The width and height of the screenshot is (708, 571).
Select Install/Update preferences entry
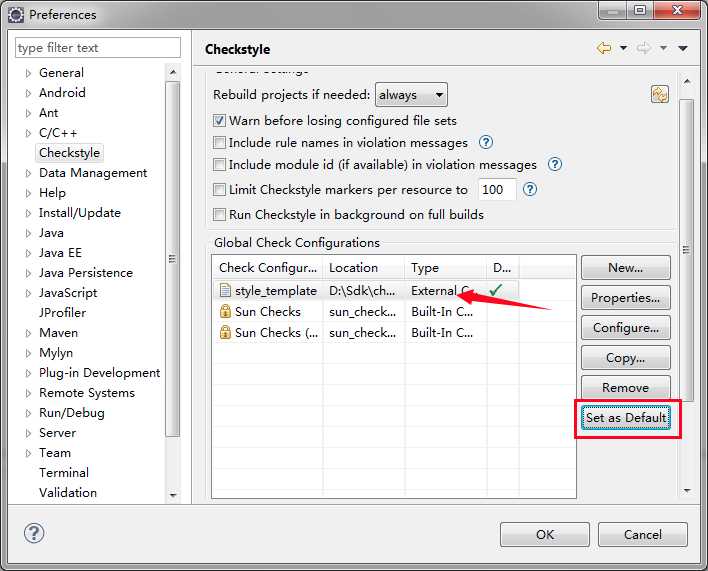click(79, 213)
